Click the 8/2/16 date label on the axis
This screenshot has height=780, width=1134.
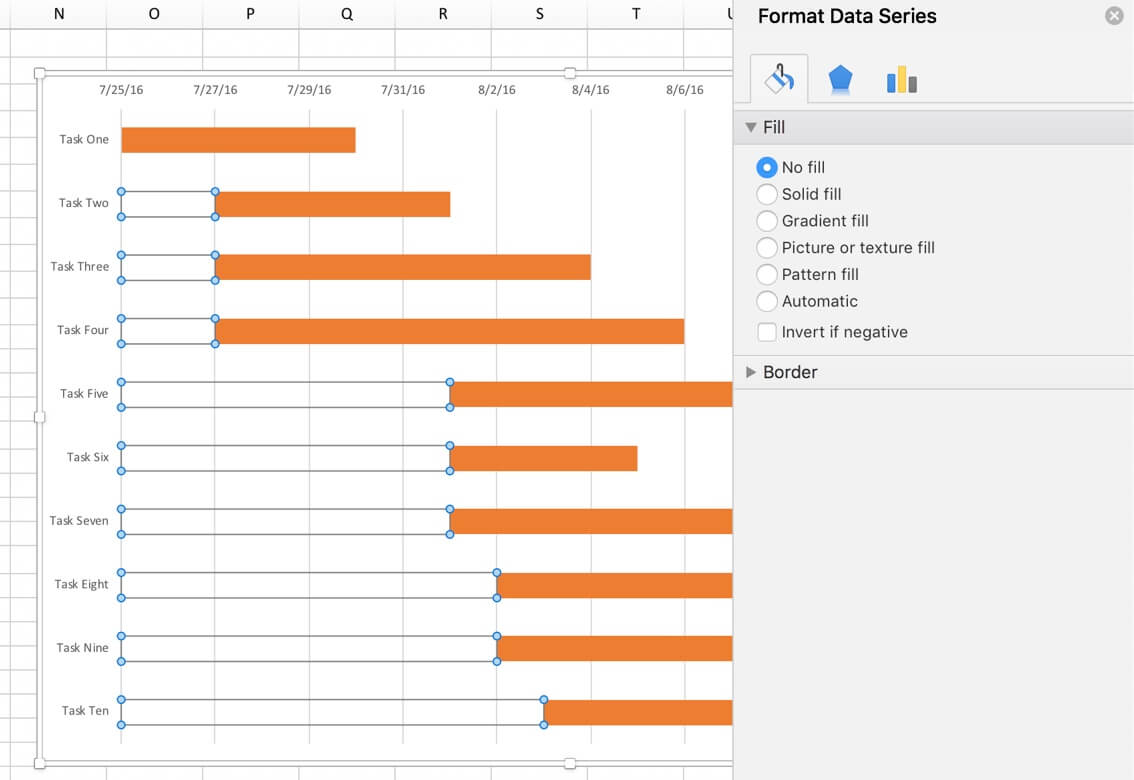click(497, 89)
